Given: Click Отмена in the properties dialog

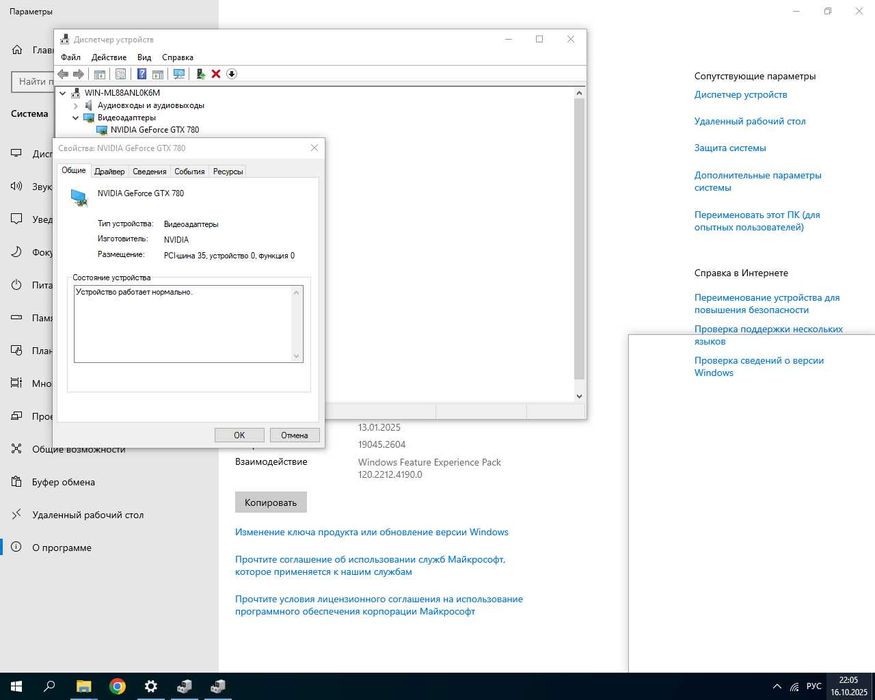Looking at the screenshot, I should tap(295, 435).
